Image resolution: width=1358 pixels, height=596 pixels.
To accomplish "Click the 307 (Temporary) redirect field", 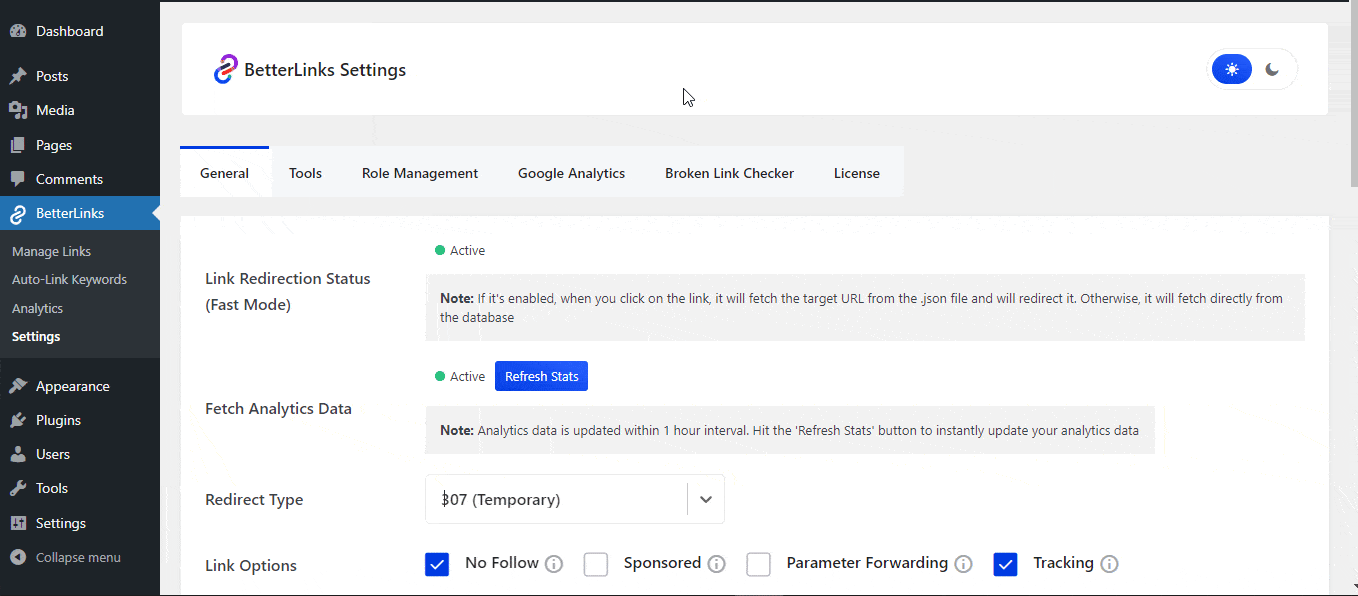I will 555,499.
